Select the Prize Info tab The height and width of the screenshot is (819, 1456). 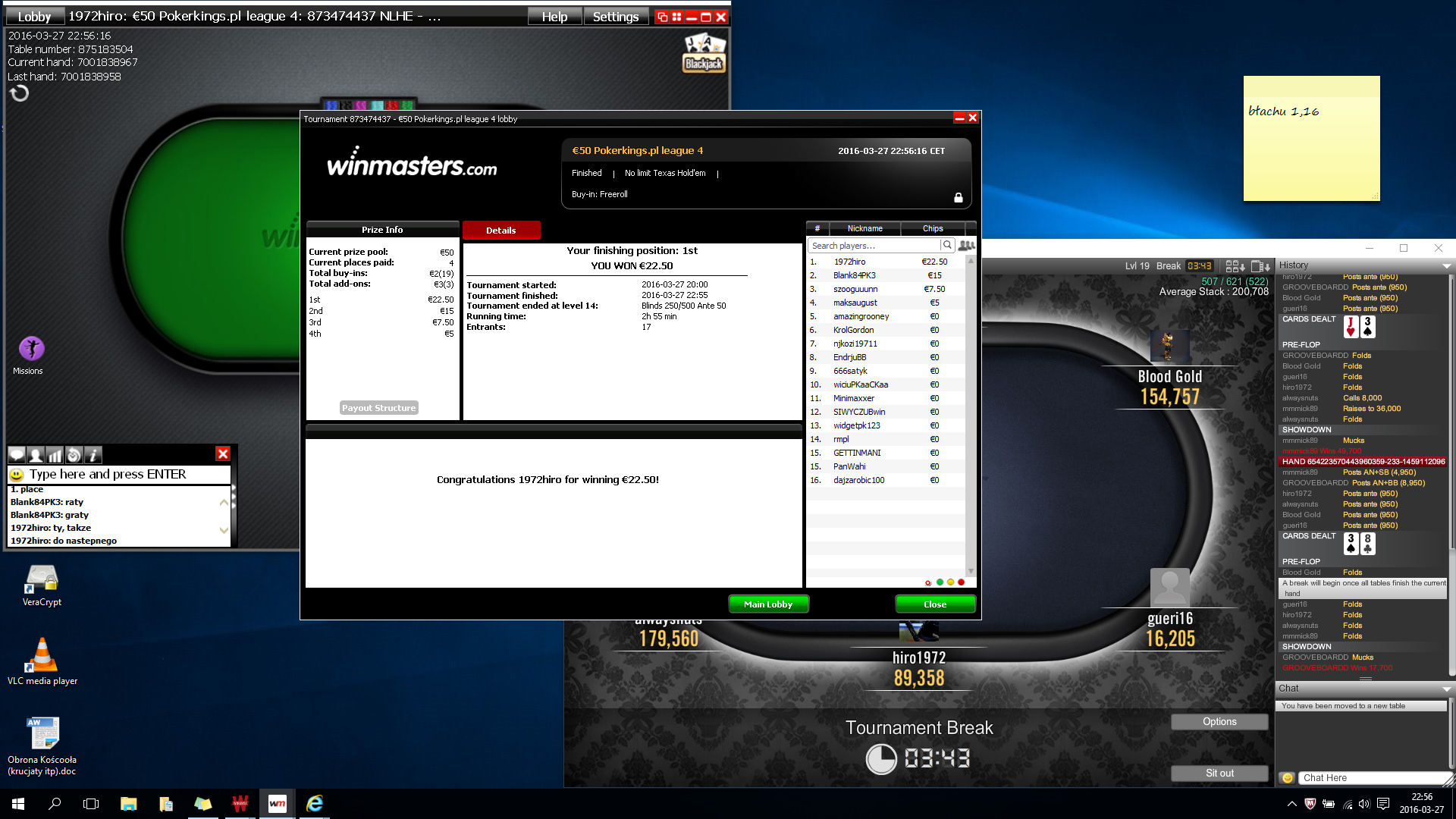(382, 230)
